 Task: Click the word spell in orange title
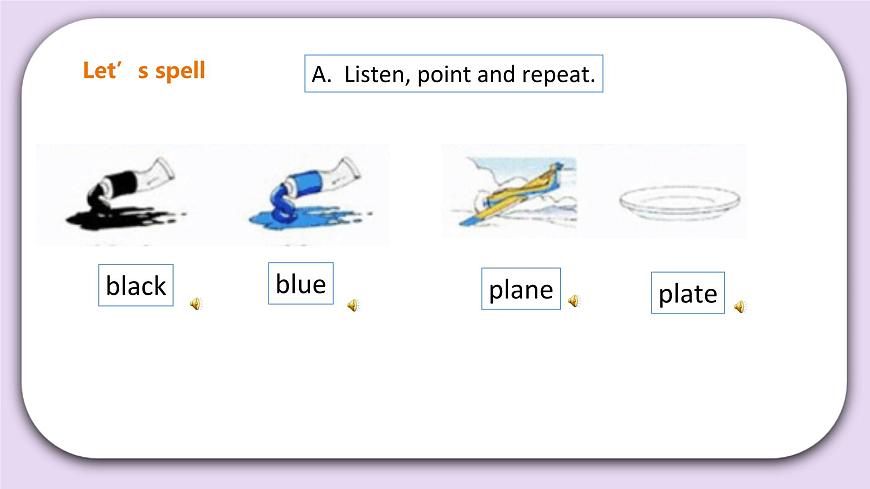tap(180, 70)
